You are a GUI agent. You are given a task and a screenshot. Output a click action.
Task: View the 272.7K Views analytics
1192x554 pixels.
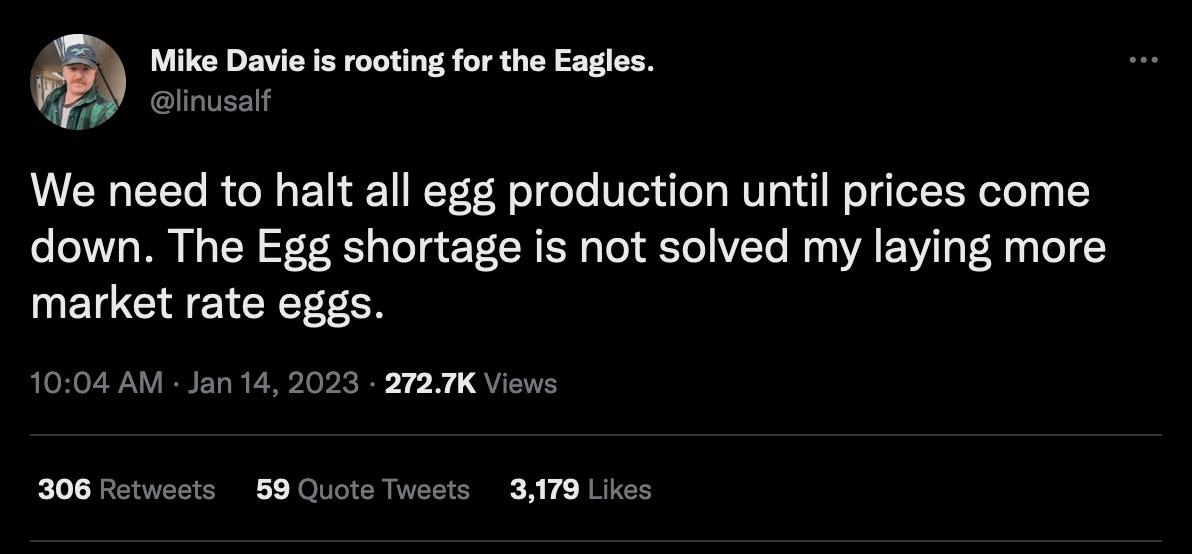470,382
